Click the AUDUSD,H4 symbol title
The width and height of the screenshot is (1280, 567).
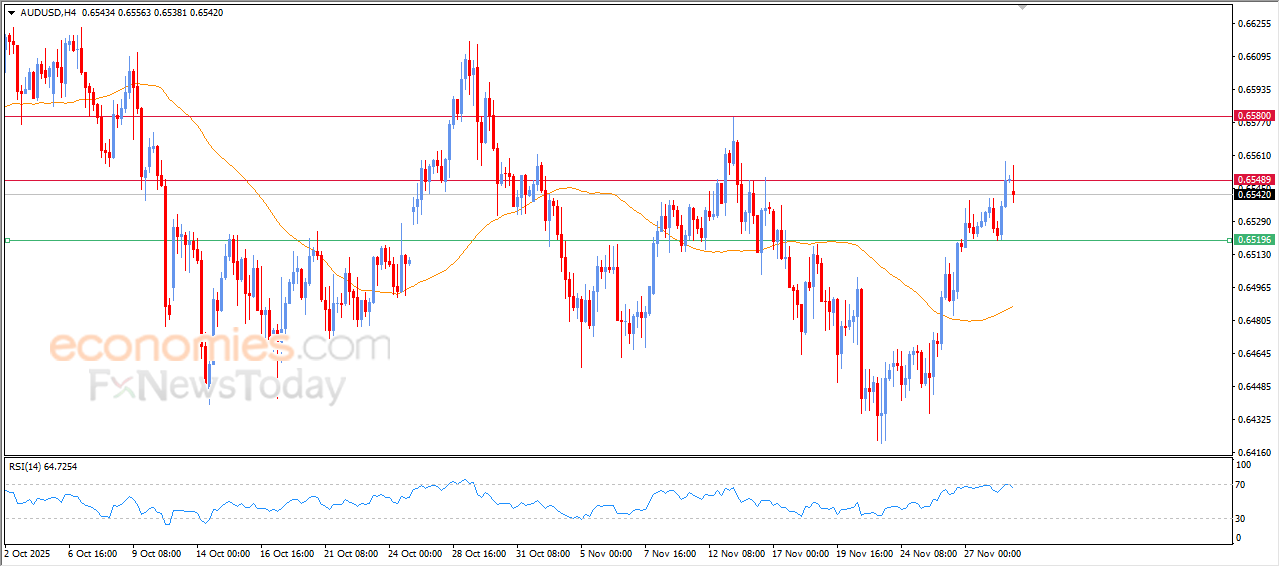pyautogui.click(x=48, y=13)
